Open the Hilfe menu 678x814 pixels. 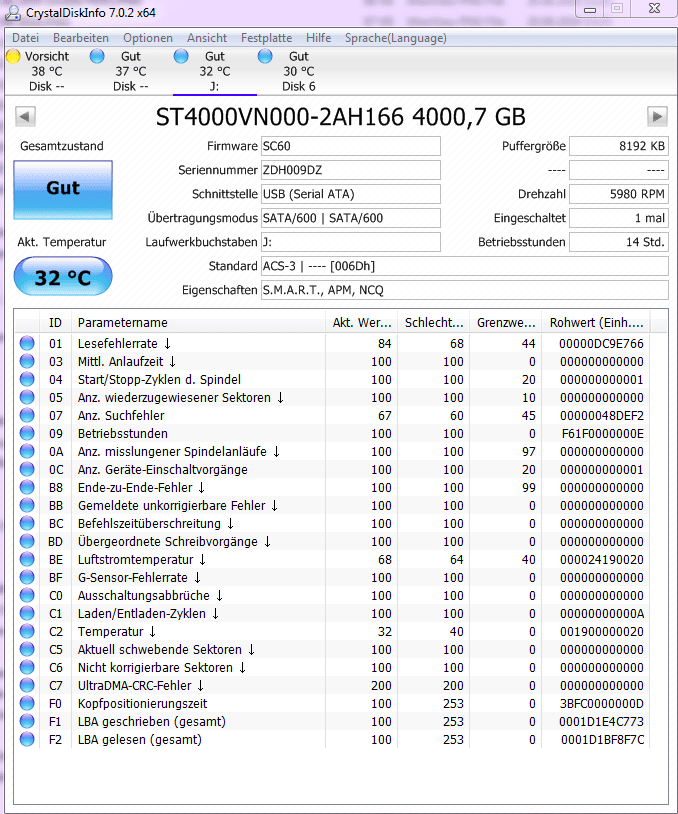click(x=319, y=38)
